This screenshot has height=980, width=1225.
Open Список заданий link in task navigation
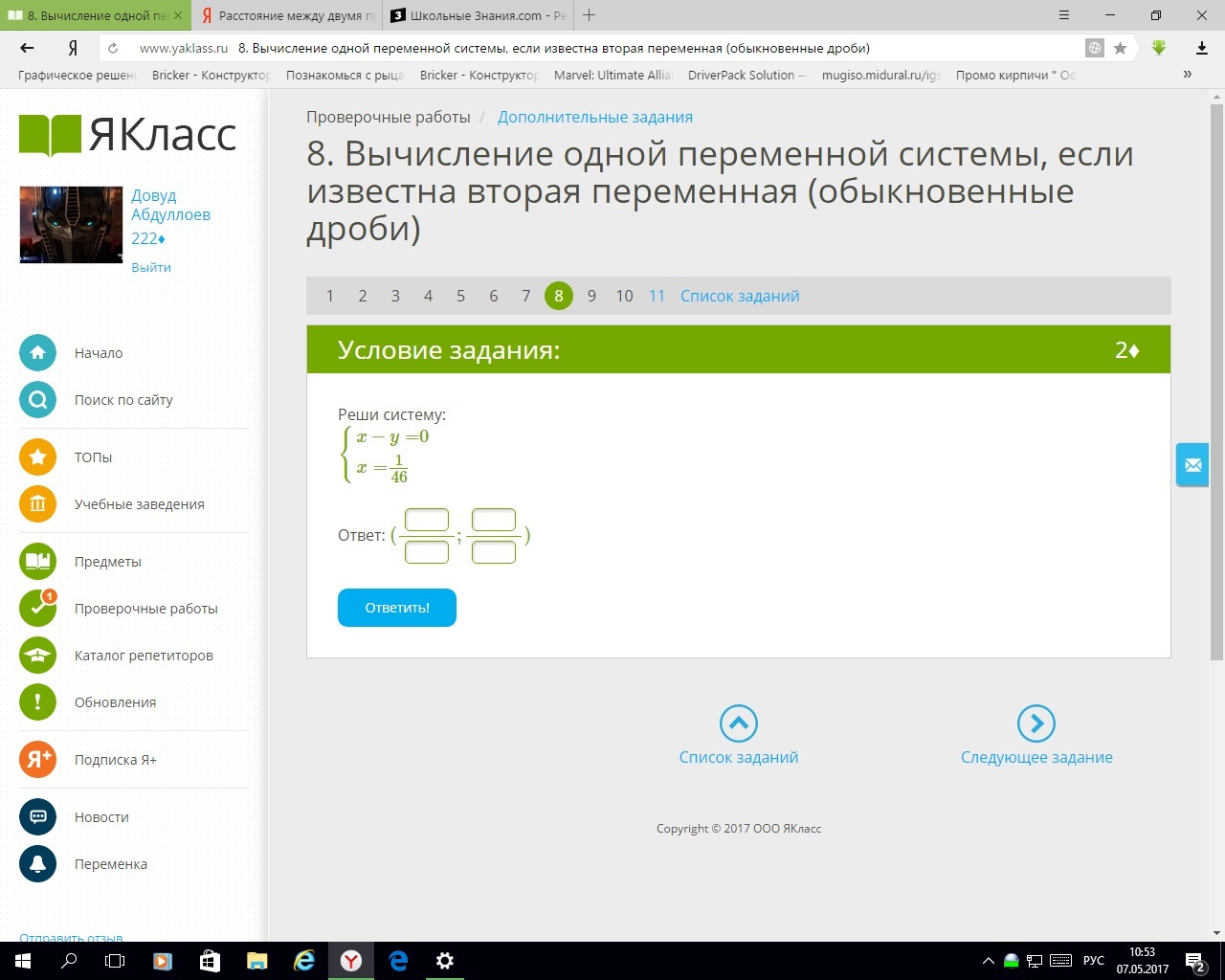(x=740, y=296)
